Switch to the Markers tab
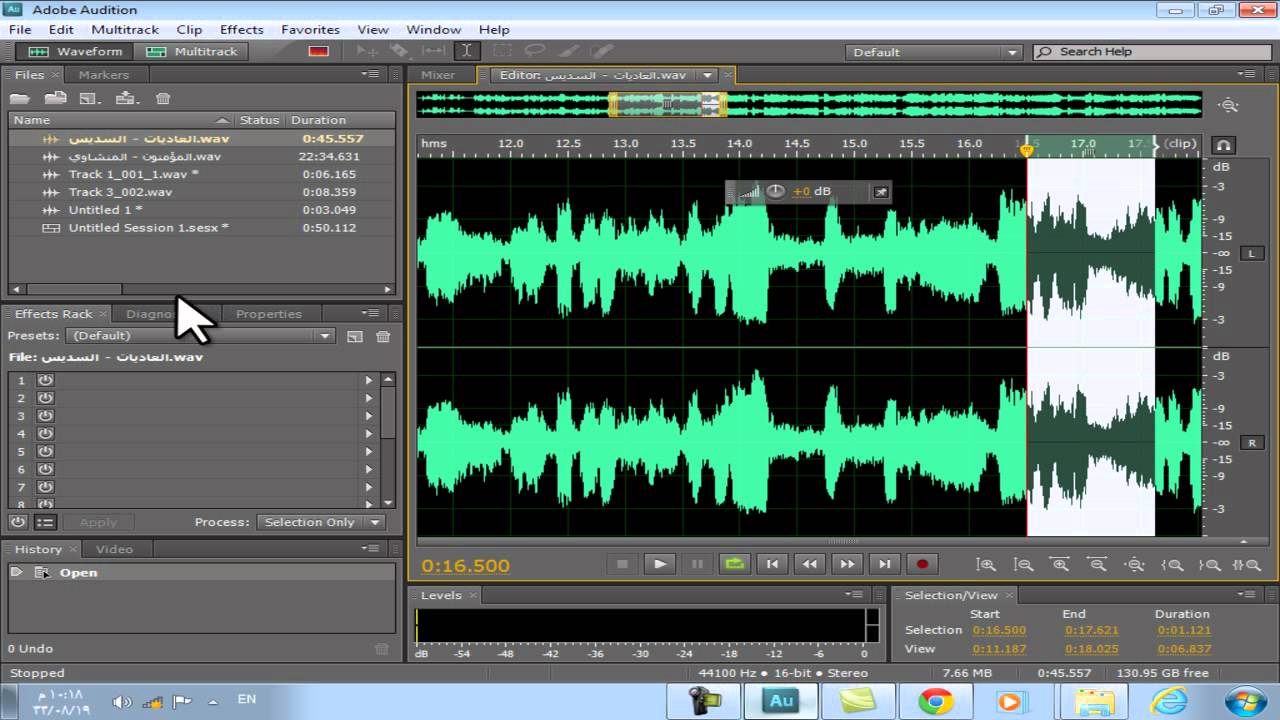Image resolution: width=1280 pixels, height=720 pixels. [x=104, y=74]
